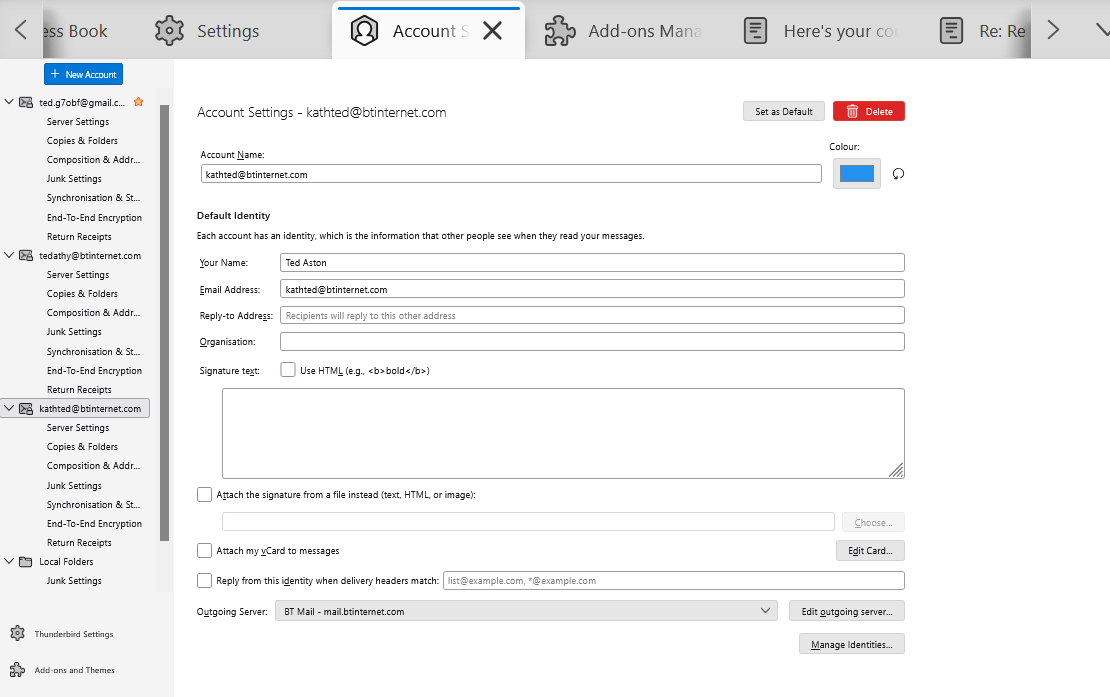The image size is (1110, 697).
Task: Open the account Colour swatch picker
Action: click(856, 174)
